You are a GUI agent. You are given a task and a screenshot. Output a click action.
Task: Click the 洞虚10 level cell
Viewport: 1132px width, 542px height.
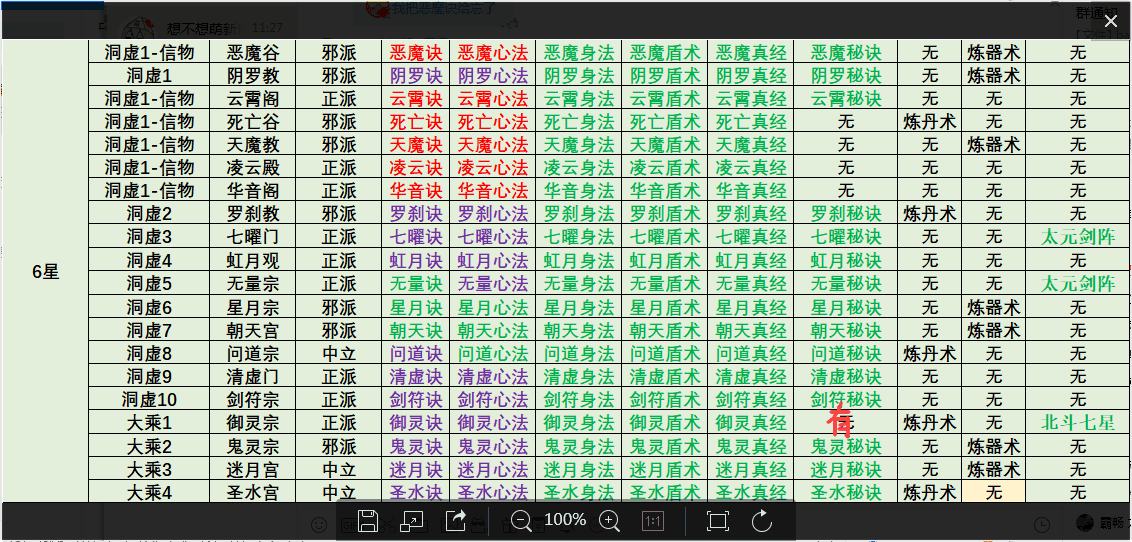[149, 398]
